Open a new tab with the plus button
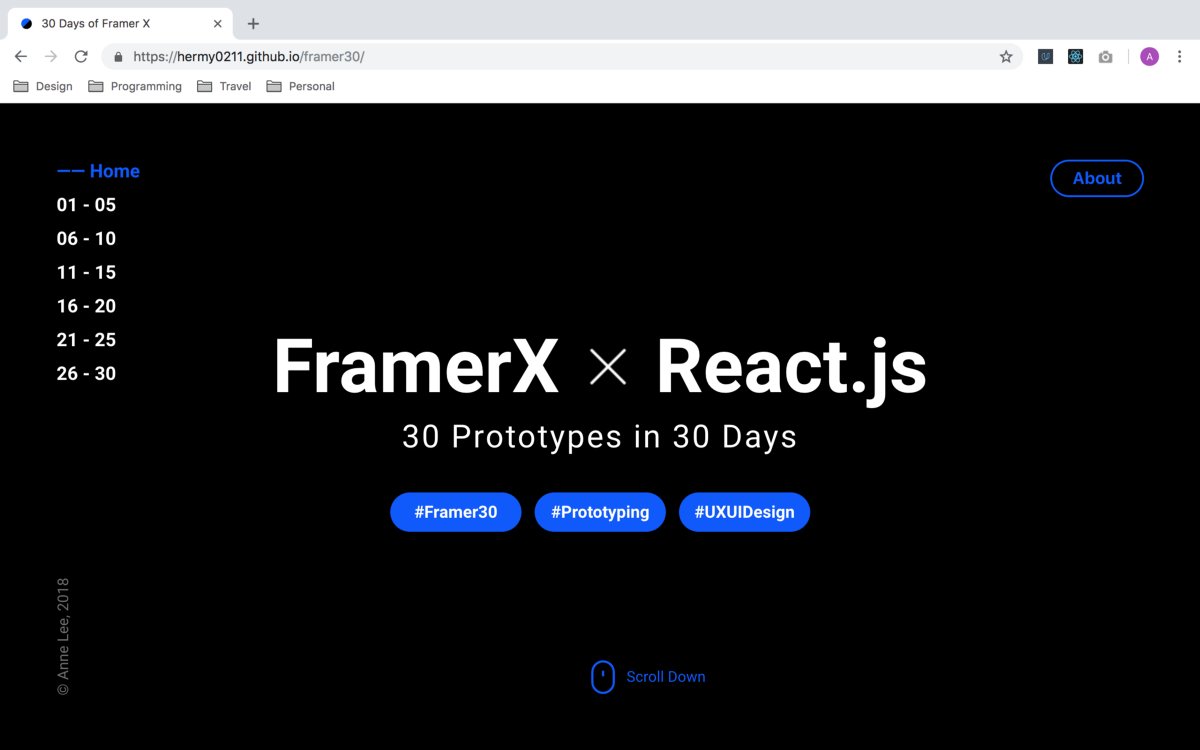This screenshot has width=1200, height=750. point(253,24)
